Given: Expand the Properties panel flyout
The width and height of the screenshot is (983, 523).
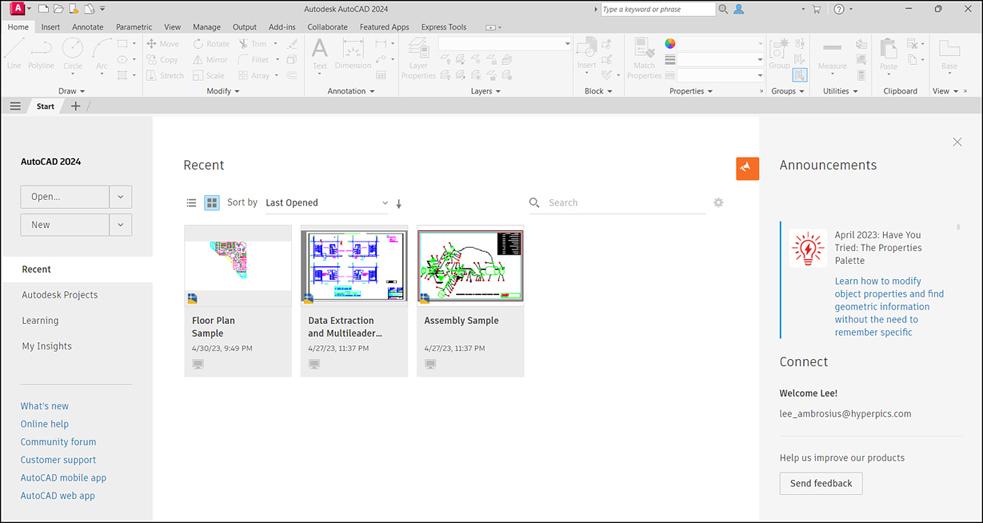Looking at the screenshot, I should (x=691, y=91).
